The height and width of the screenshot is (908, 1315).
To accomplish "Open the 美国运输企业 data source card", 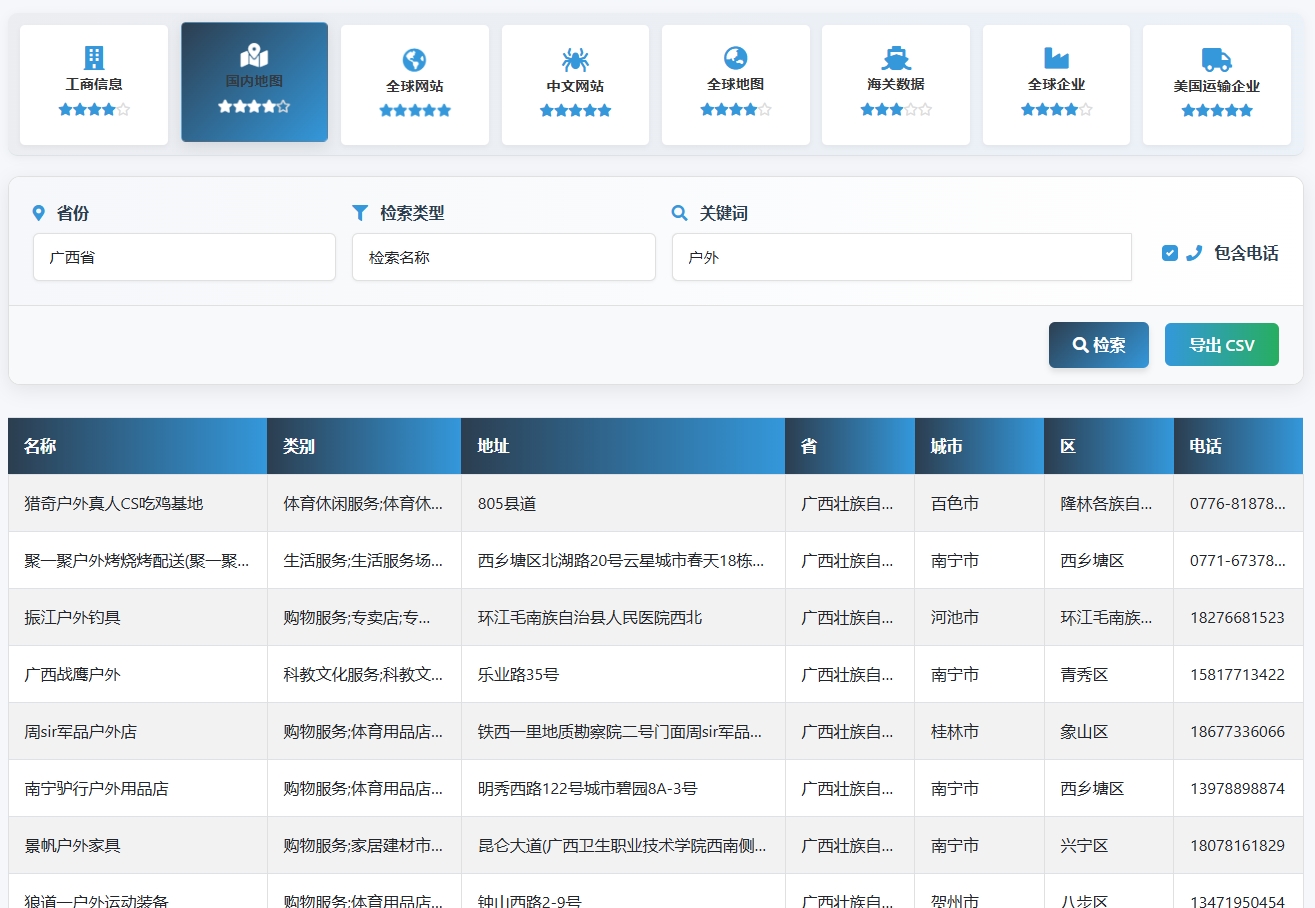I will click(1217, 85).
